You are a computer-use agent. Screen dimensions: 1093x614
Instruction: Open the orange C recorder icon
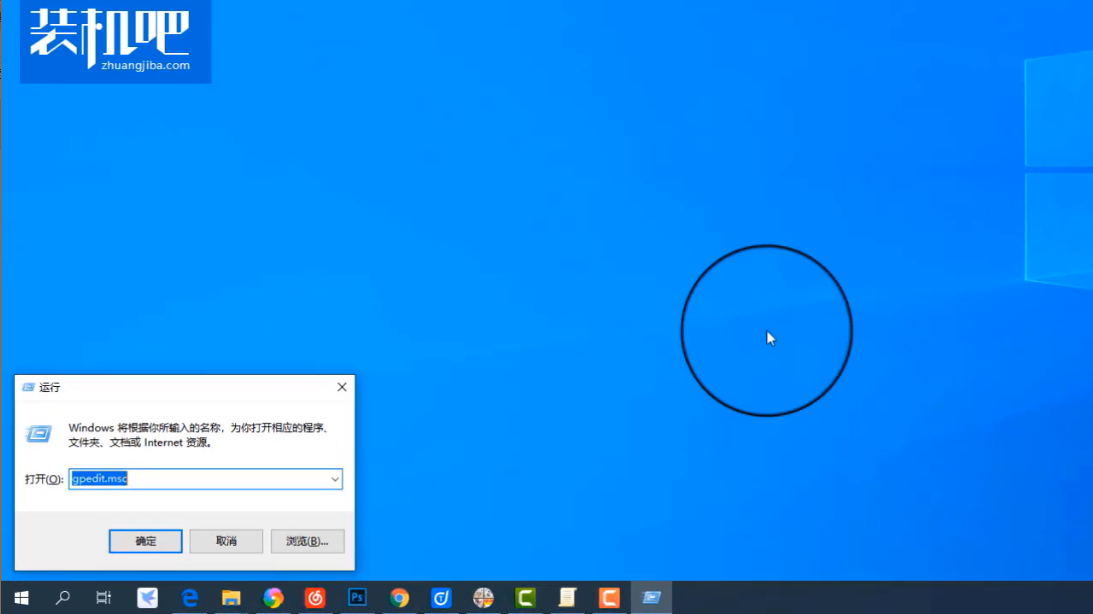point(609,598)
